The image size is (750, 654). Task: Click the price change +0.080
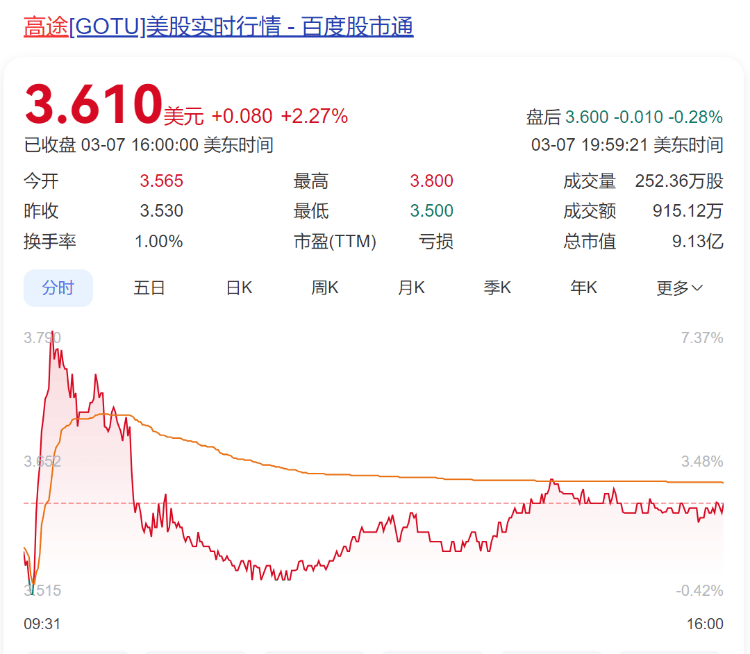click(242, 116)
